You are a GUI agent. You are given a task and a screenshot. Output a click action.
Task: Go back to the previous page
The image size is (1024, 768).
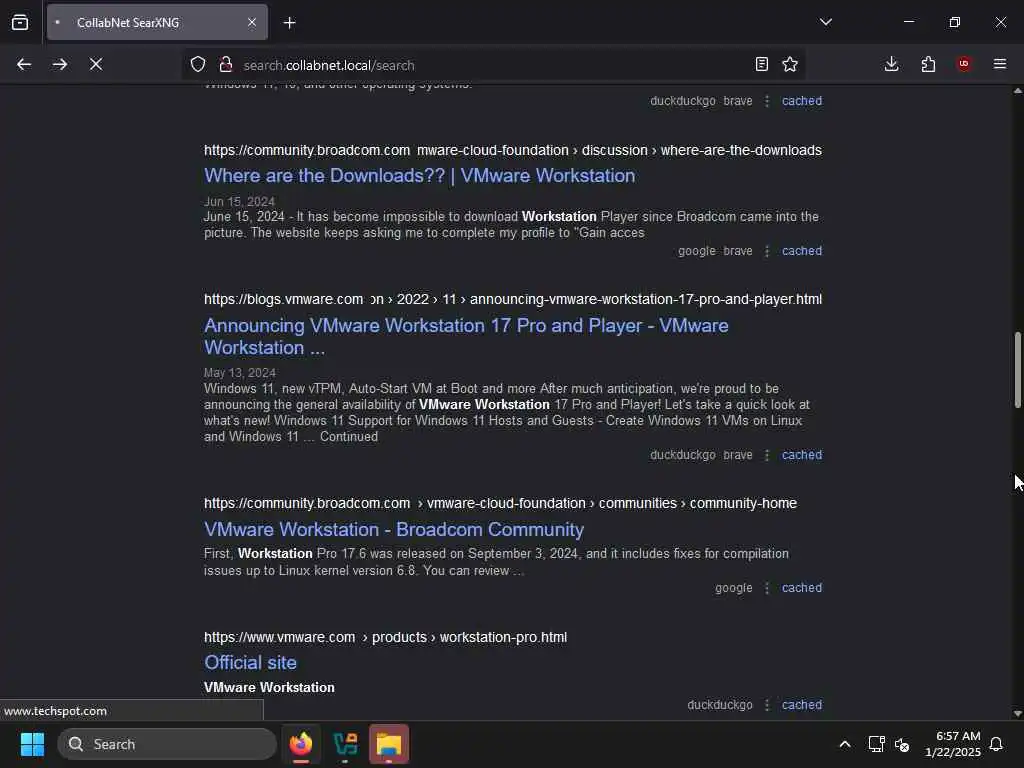coord(24,64)
